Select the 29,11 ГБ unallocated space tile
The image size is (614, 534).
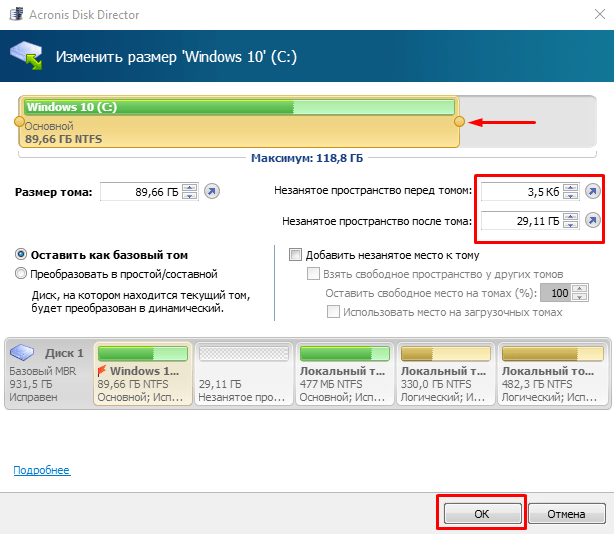point(244,373)
